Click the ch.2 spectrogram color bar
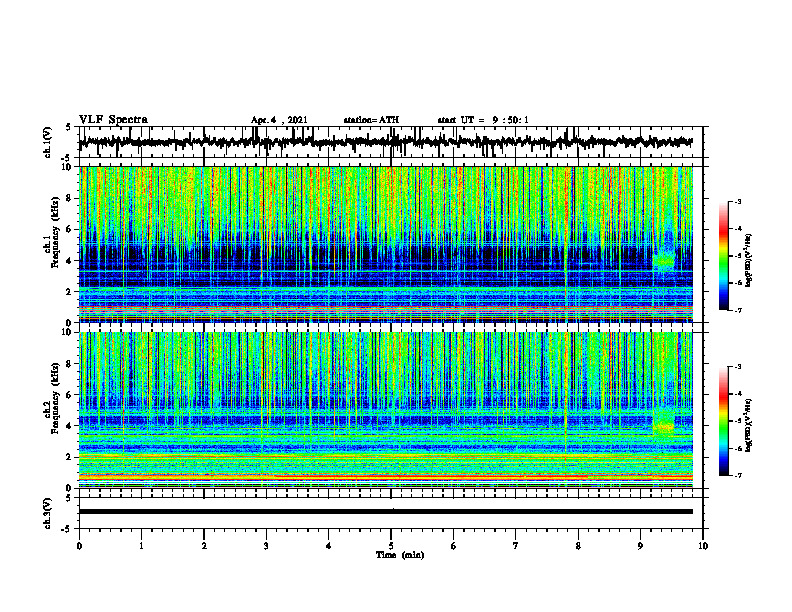Viewport: 792px width, 612px height. coord(724,421)
